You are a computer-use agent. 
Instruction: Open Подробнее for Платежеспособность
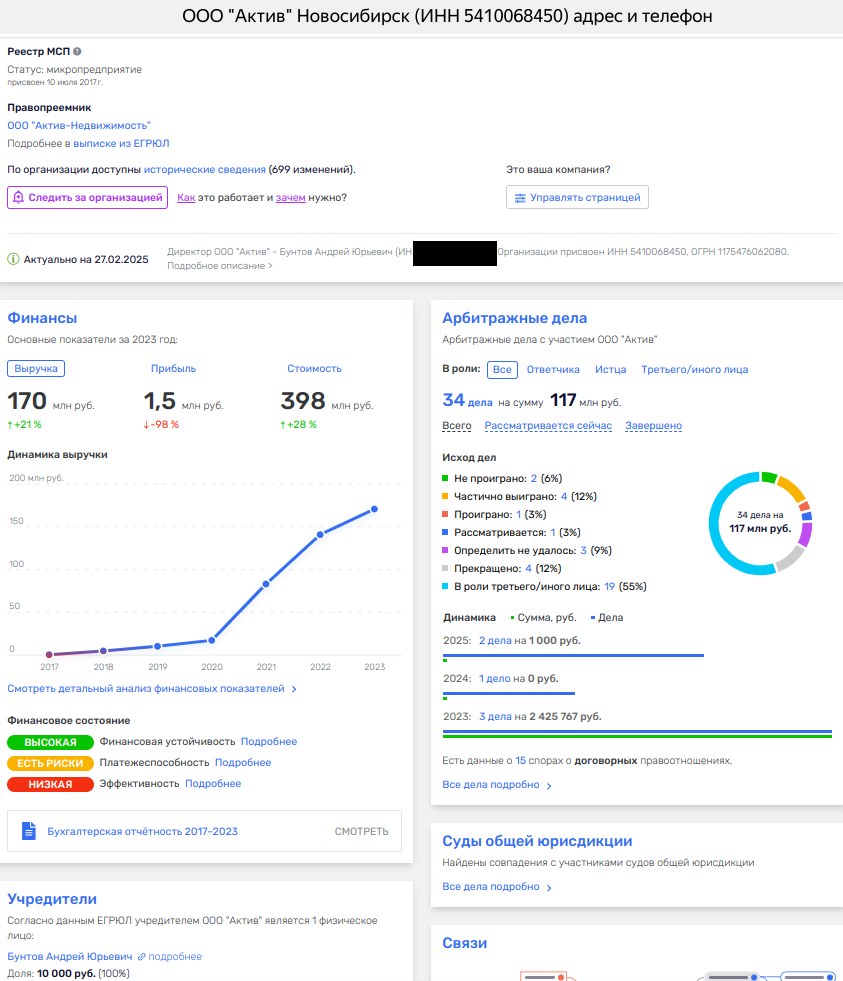point(243,763)
